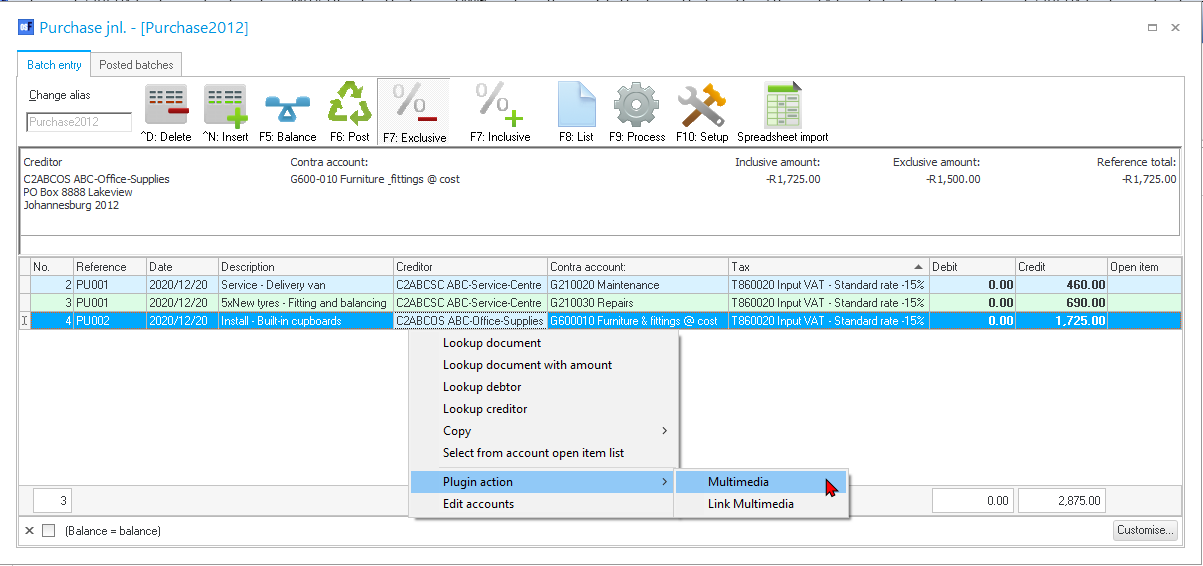The width and height of the screenshot is (1203, 566).
Task: Choose Lookup document with amount
Action: point(527,365)
